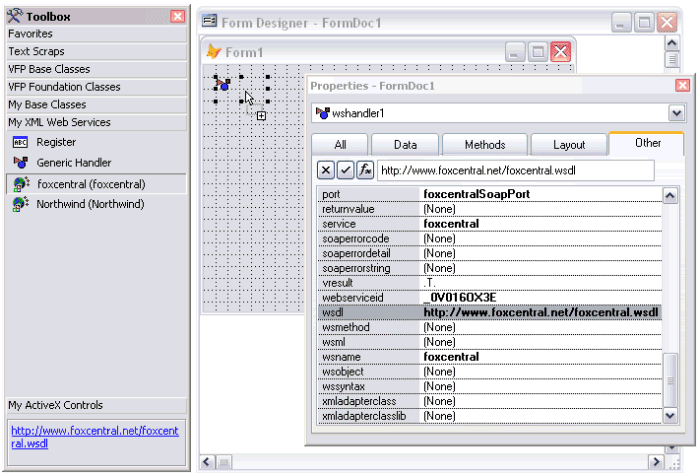Open the expression builder fx button
Image resolution: width=700 pixels, height=475 pixels.
coord(365,170)
